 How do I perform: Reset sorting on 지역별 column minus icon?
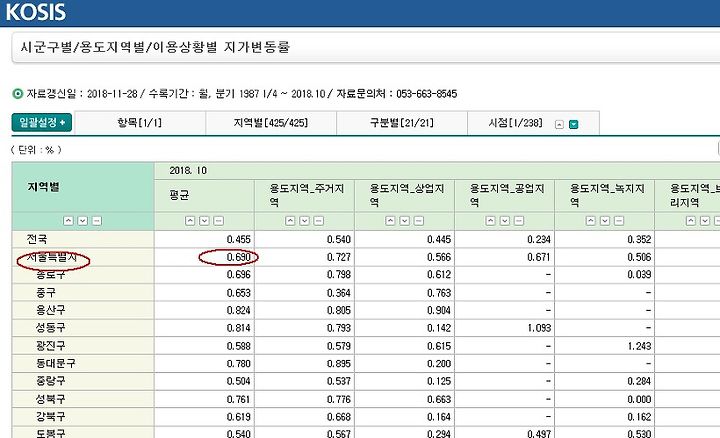(x=97, y=221)
